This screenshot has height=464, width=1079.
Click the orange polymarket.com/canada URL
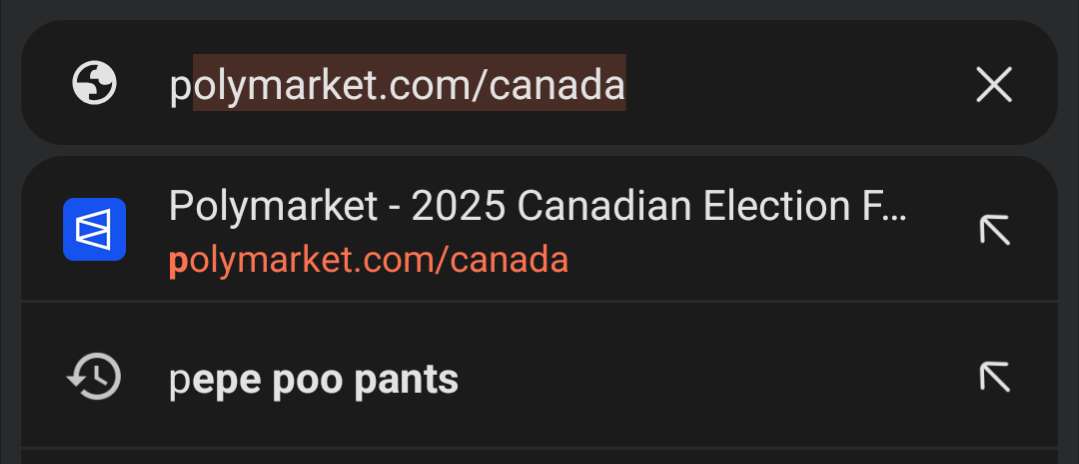pos(369,260)
